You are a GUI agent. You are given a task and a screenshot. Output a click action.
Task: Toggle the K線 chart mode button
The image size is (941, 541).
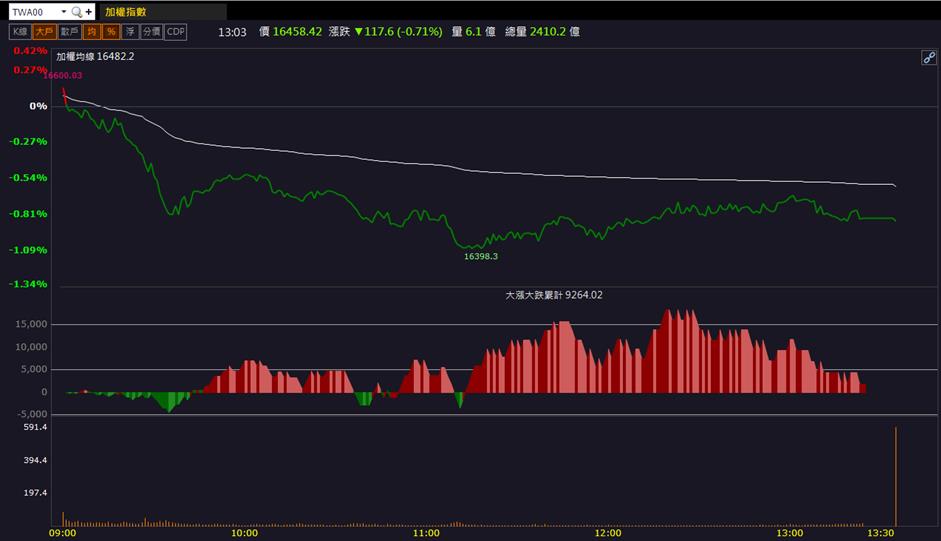pos(20,32)
